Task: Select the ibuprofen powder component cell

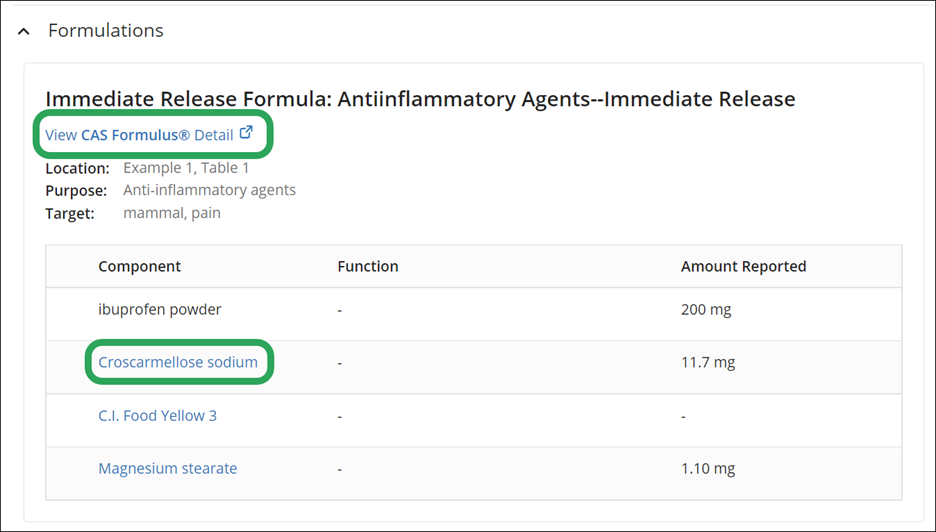Action: (160, 310)
